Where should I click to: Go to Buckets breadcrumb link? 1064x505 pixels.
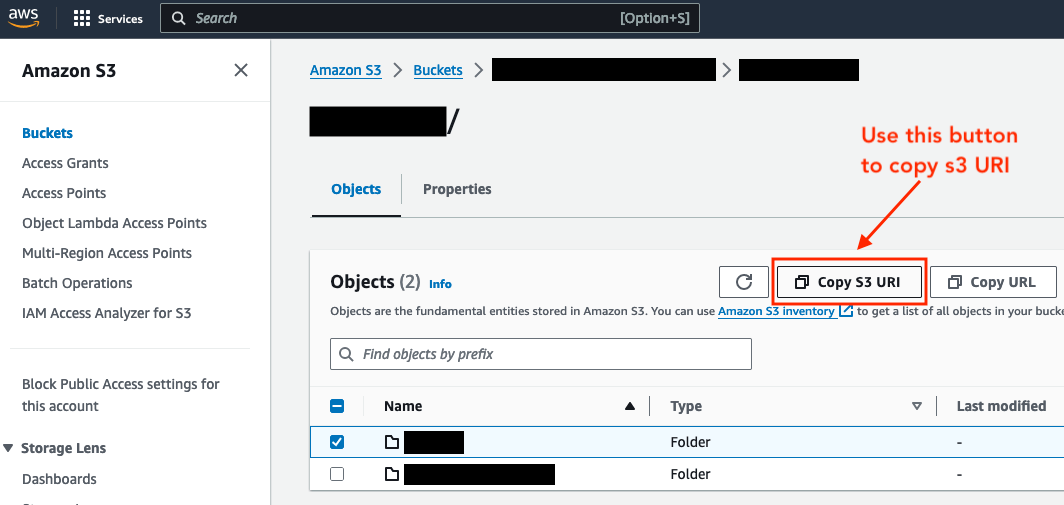click(x=438, y=70)
